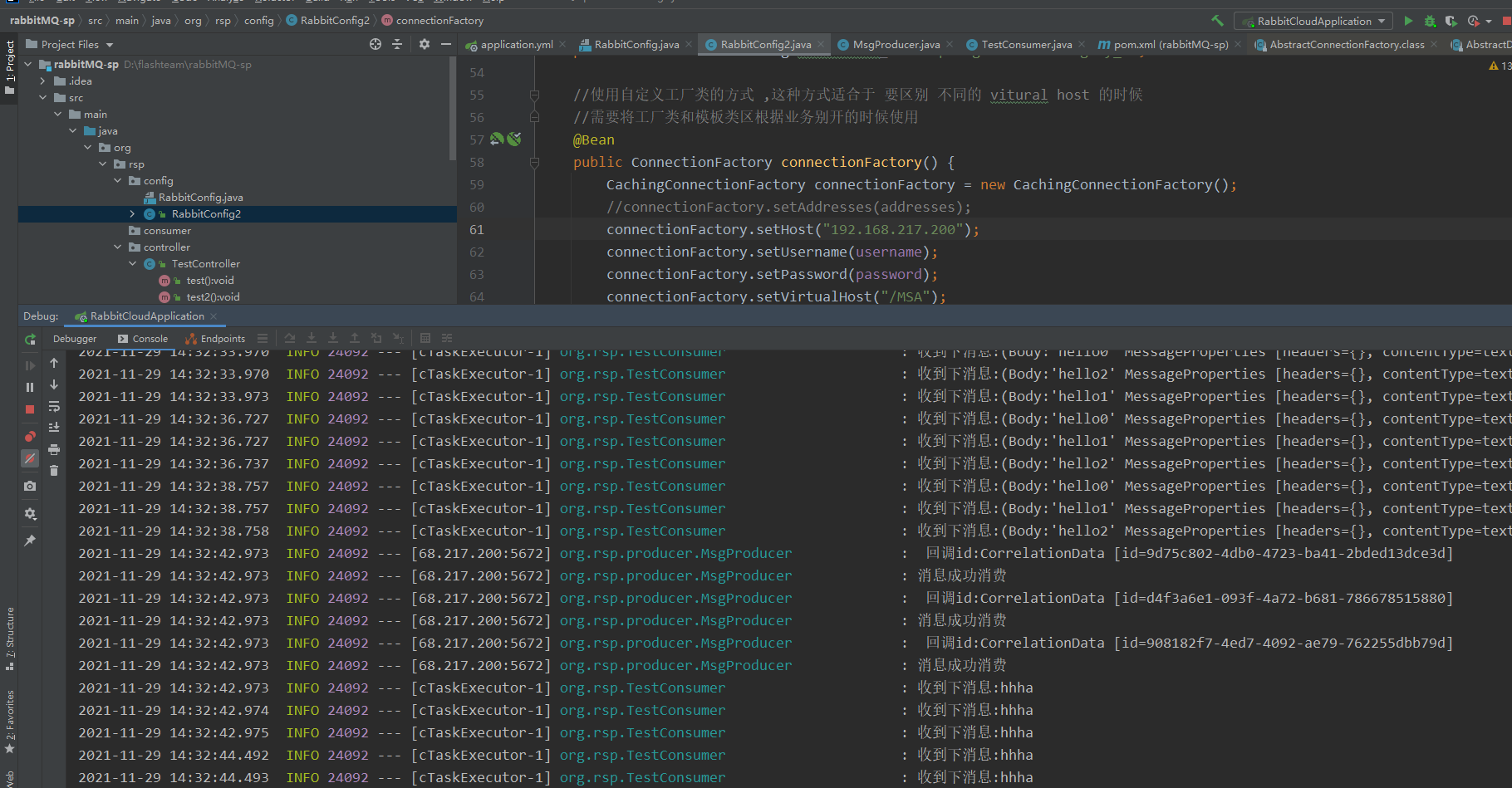The height and width of the screenshot is (788, 1512).
Task: Switch to the Debugger tab
Action: pos(75,339)
